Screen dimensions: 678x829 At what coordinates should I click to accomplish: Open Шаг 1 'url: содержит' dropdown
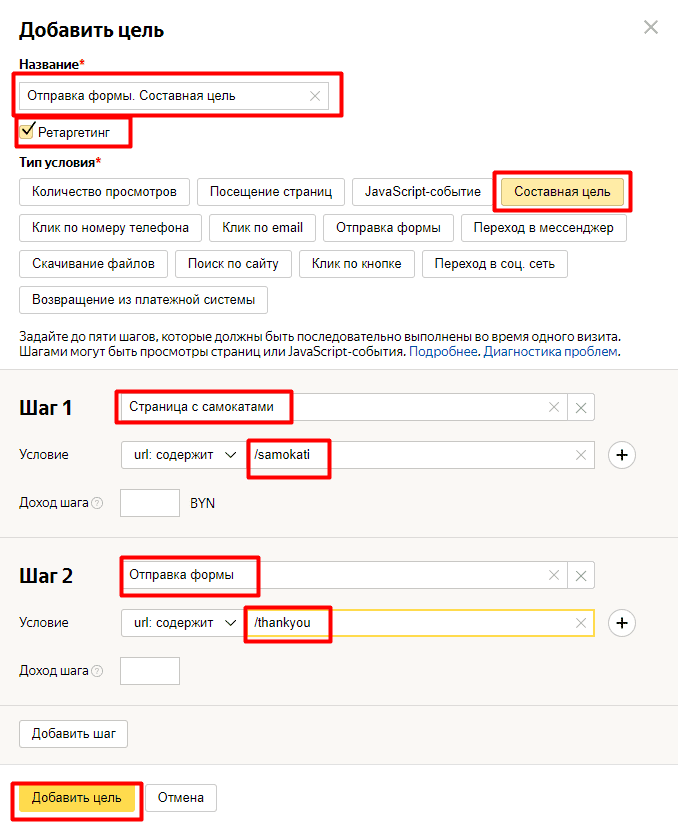[x=184, y=455]
